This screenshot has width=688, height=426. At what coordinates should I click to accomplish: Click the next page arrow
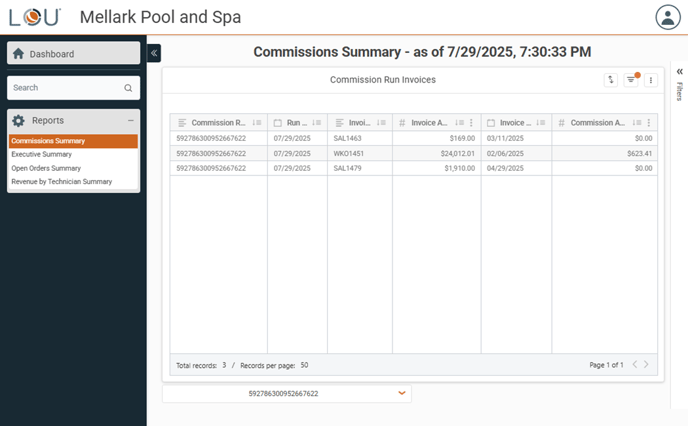click(x=646, y=365)
